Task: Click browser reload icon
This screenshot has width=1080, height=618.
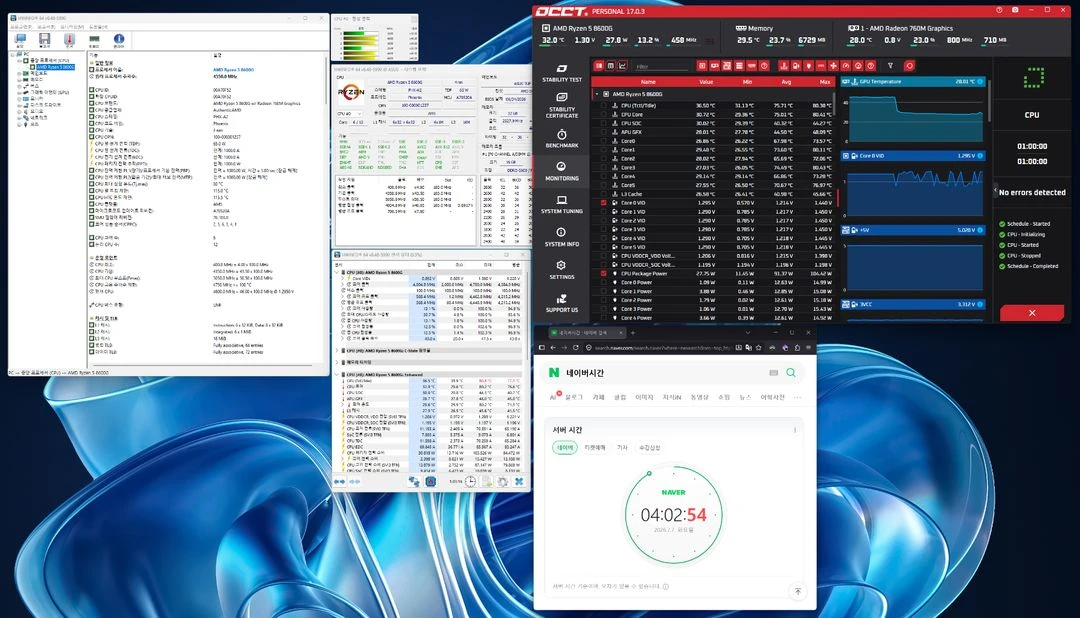Action: pyautogui.click(x=576, y=348)
